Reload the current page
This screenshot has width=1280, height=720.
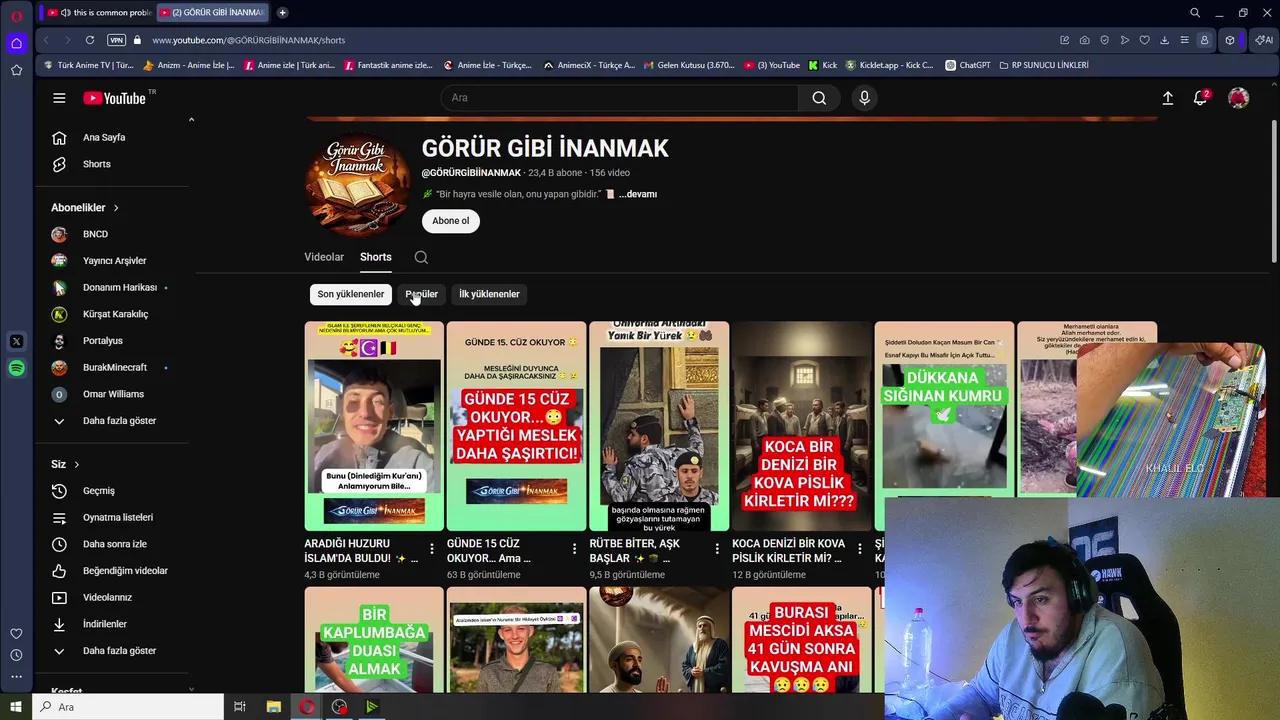coord(90,40)
